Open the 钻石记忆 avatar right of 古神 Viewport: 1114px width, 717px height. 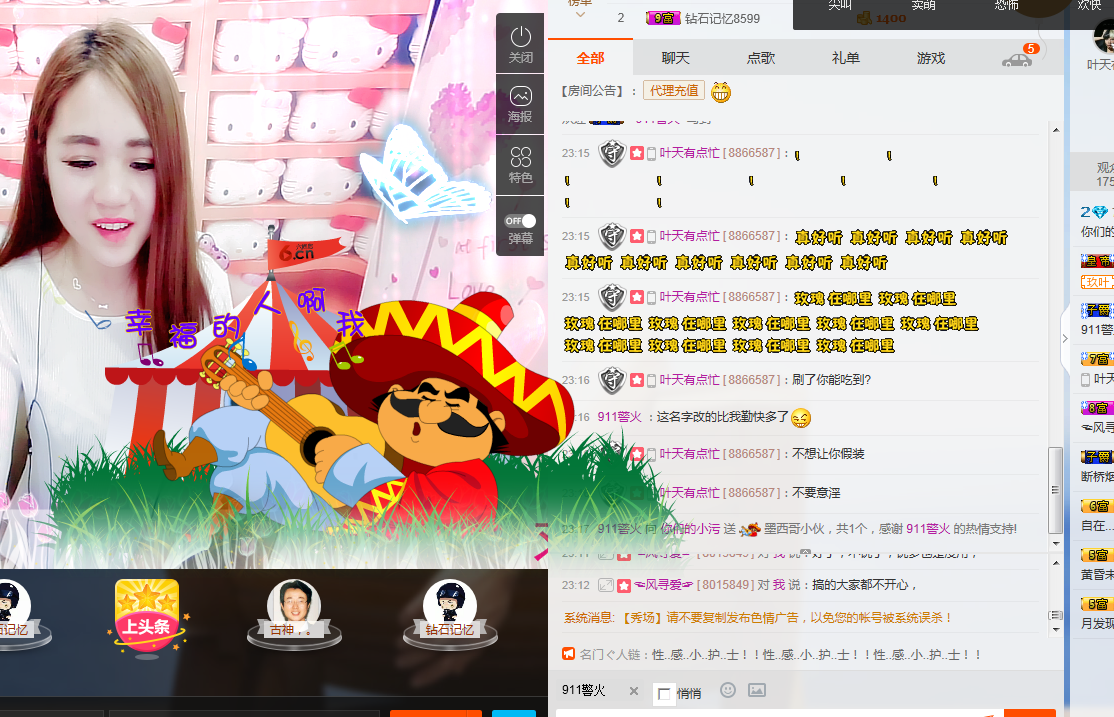450,613
